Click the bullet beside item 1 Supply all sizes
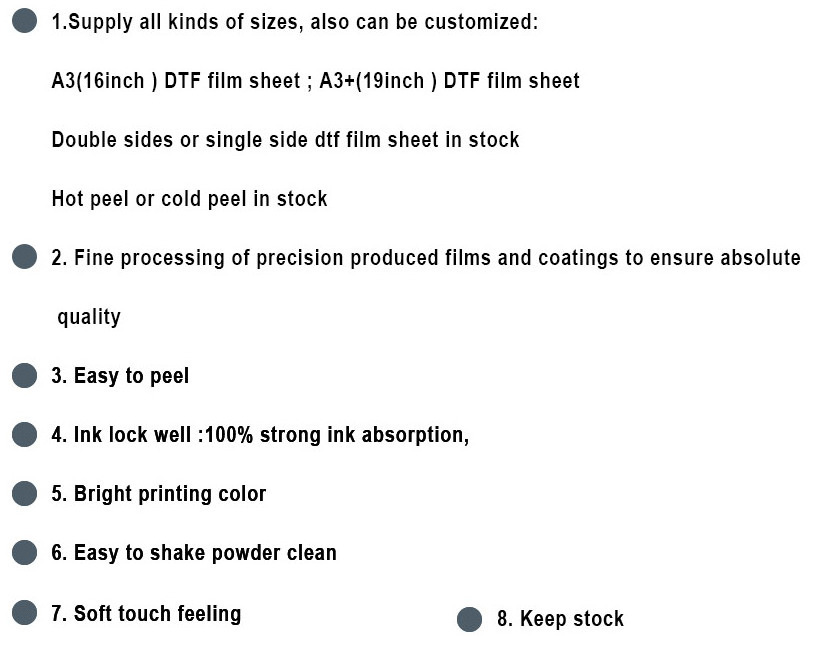The image size is (820, 665). coord(25,21)
